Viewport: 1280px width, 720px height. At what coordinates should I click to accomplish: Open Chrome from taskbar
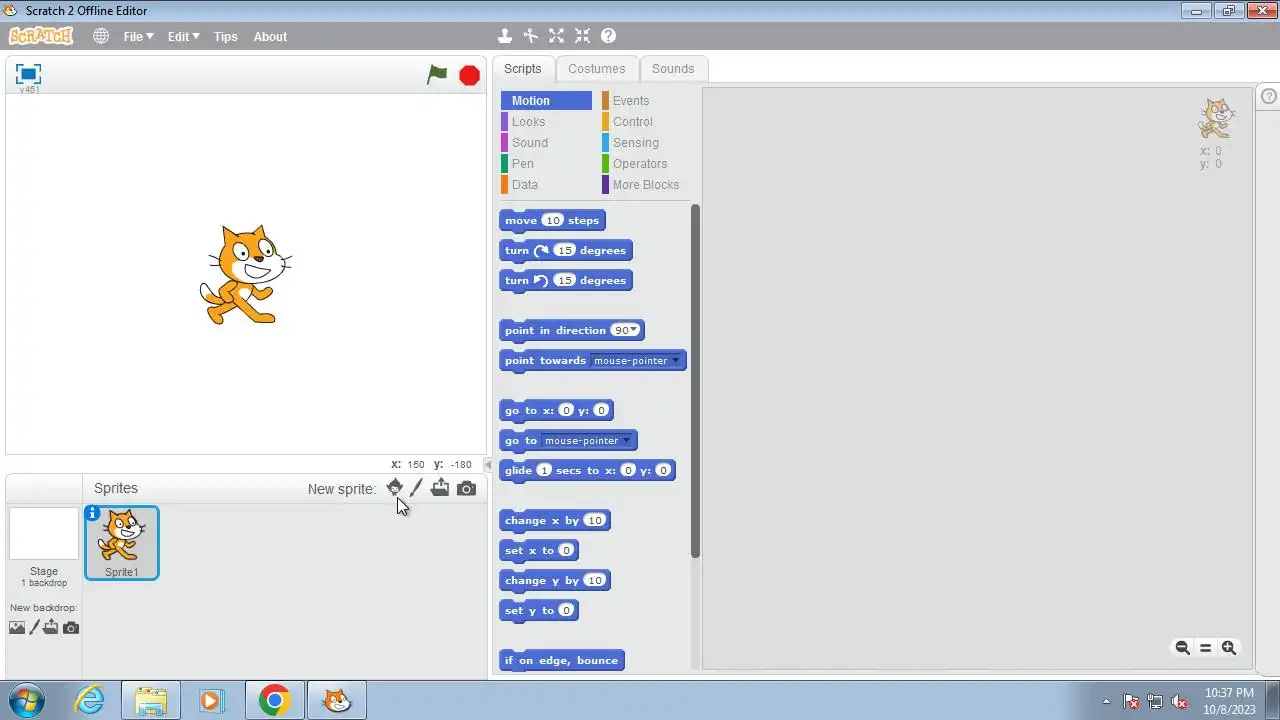coord(274,700)
